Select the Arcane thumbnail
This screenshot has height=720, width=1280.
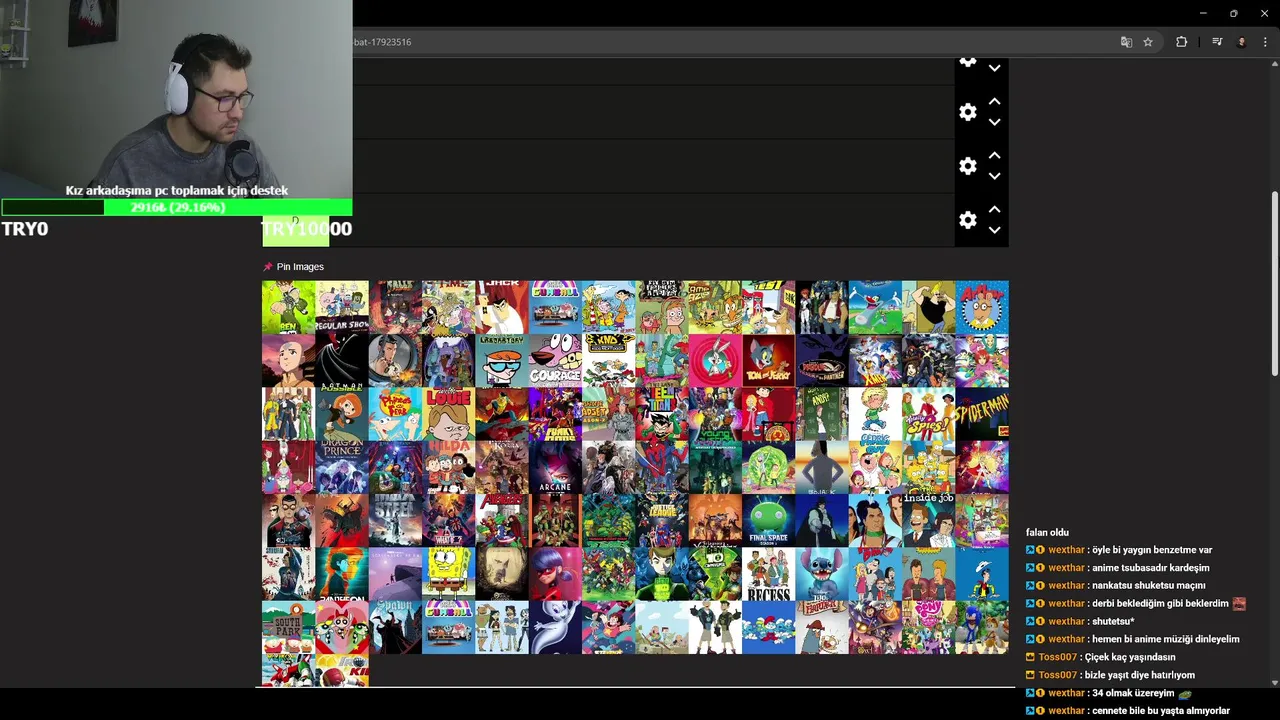click(555, 467)
